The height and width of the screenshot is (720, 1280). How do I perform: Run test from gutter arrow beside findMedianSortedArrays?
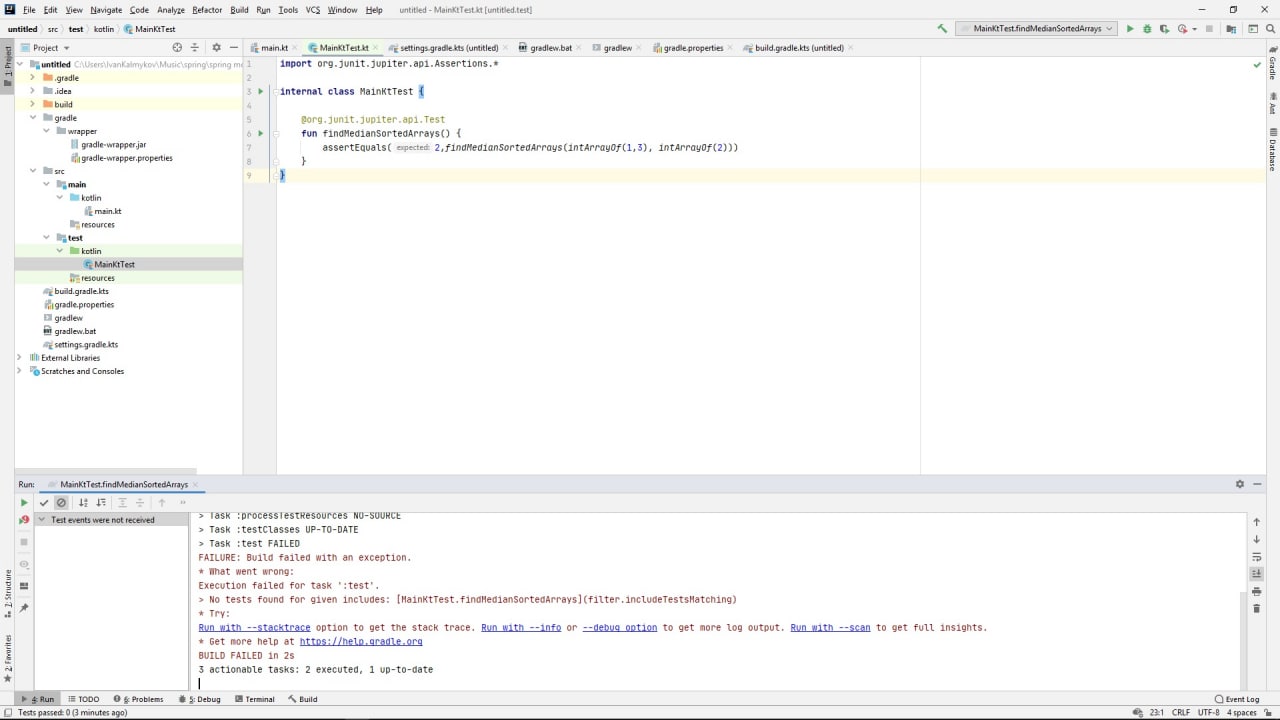pos(261,133)
